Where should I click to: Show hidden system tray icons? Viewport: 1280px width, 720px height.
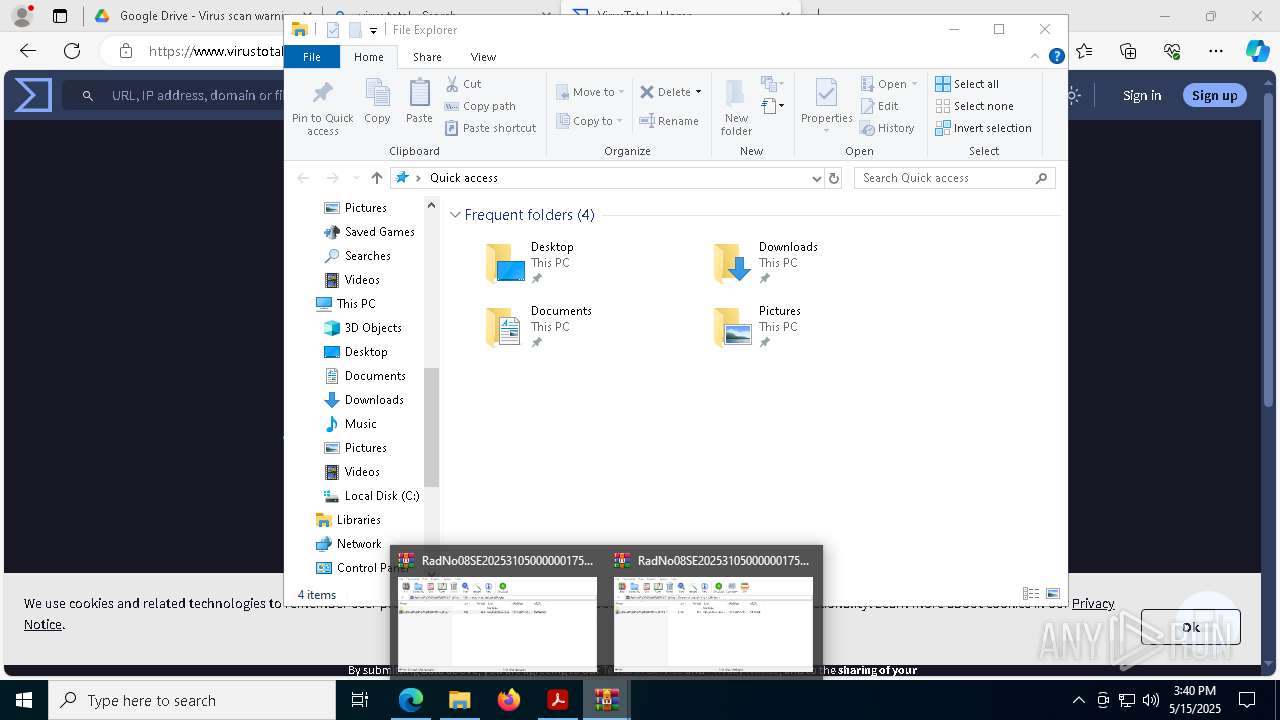[x=1078, y=700]
